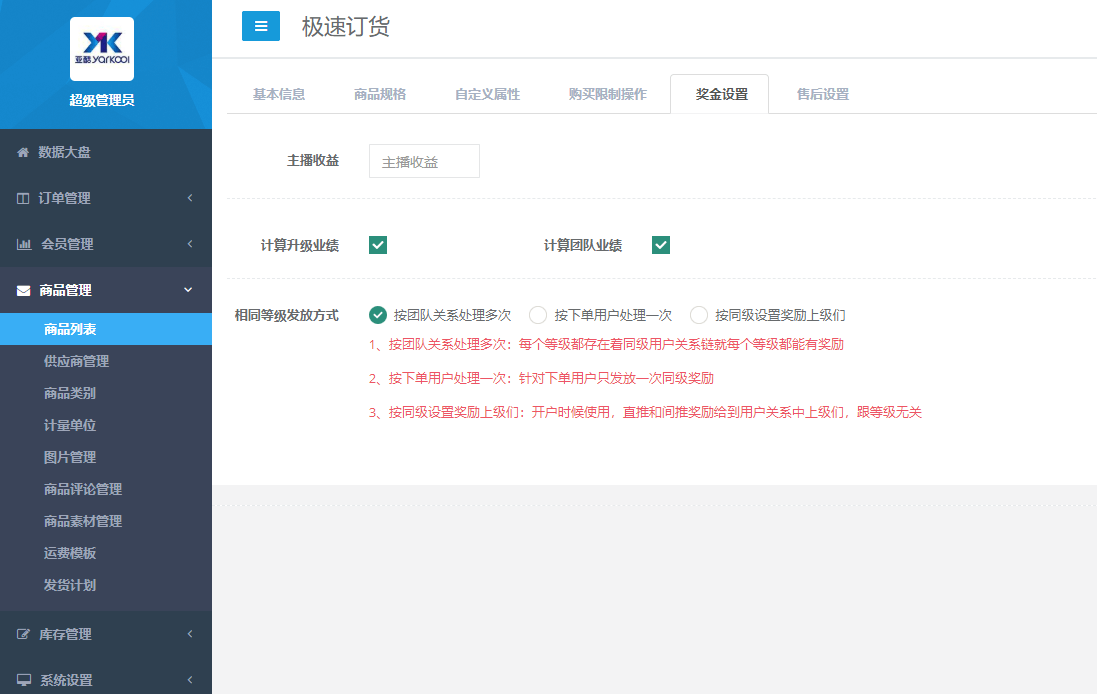Image resolution: width=1097 pixels, height=694 pixels.
Task: Click the 极速订货 page title
Action: tap(346, 27)
